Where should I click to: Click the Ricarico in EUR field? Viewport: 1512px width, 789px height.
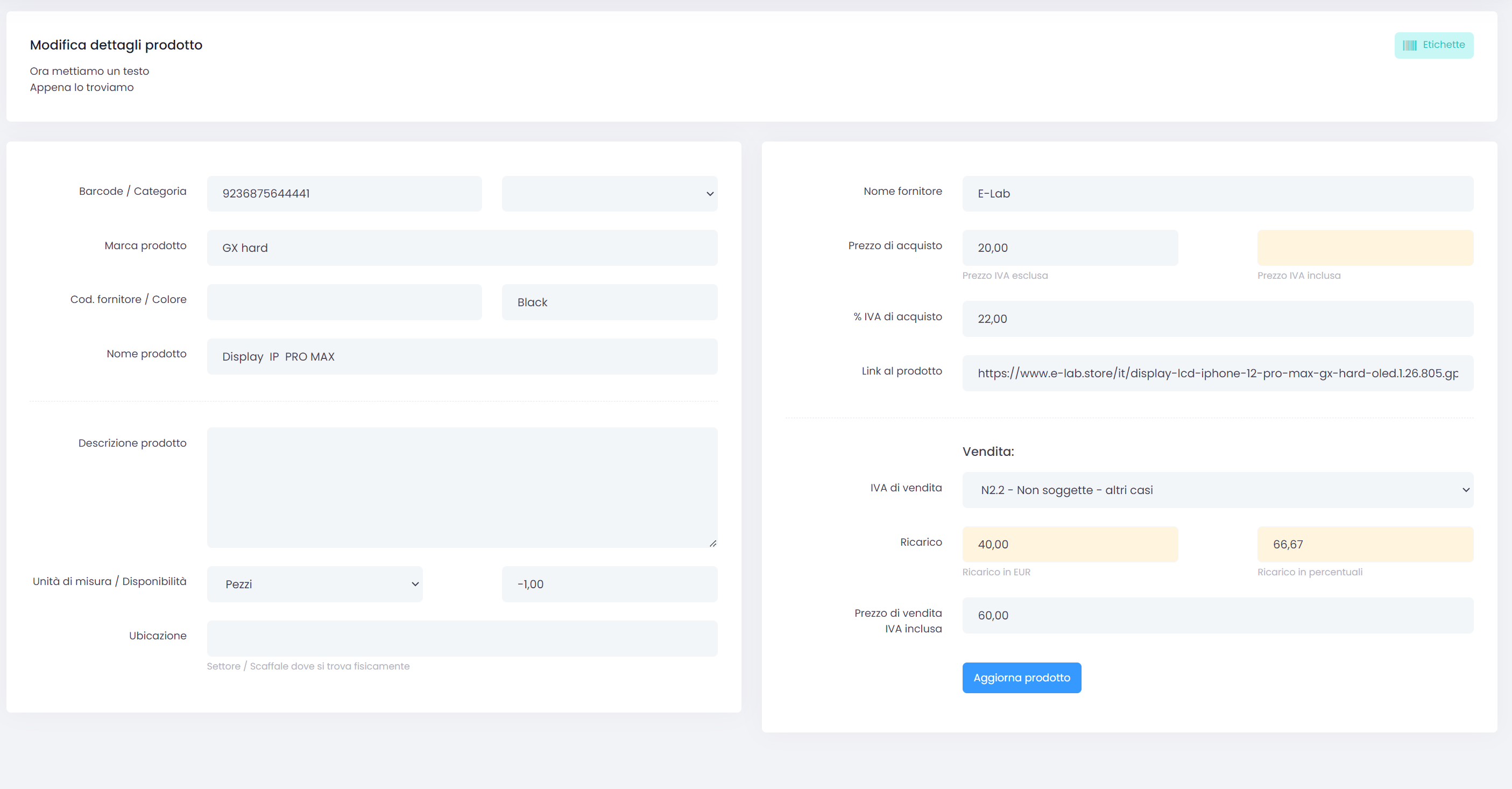click(x=1070, y=544)
